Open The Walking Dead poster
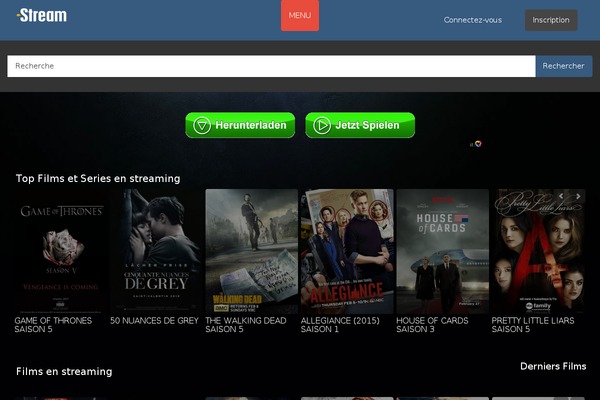Viewport: 600px width, 400px height. click(x=251, y=251)
